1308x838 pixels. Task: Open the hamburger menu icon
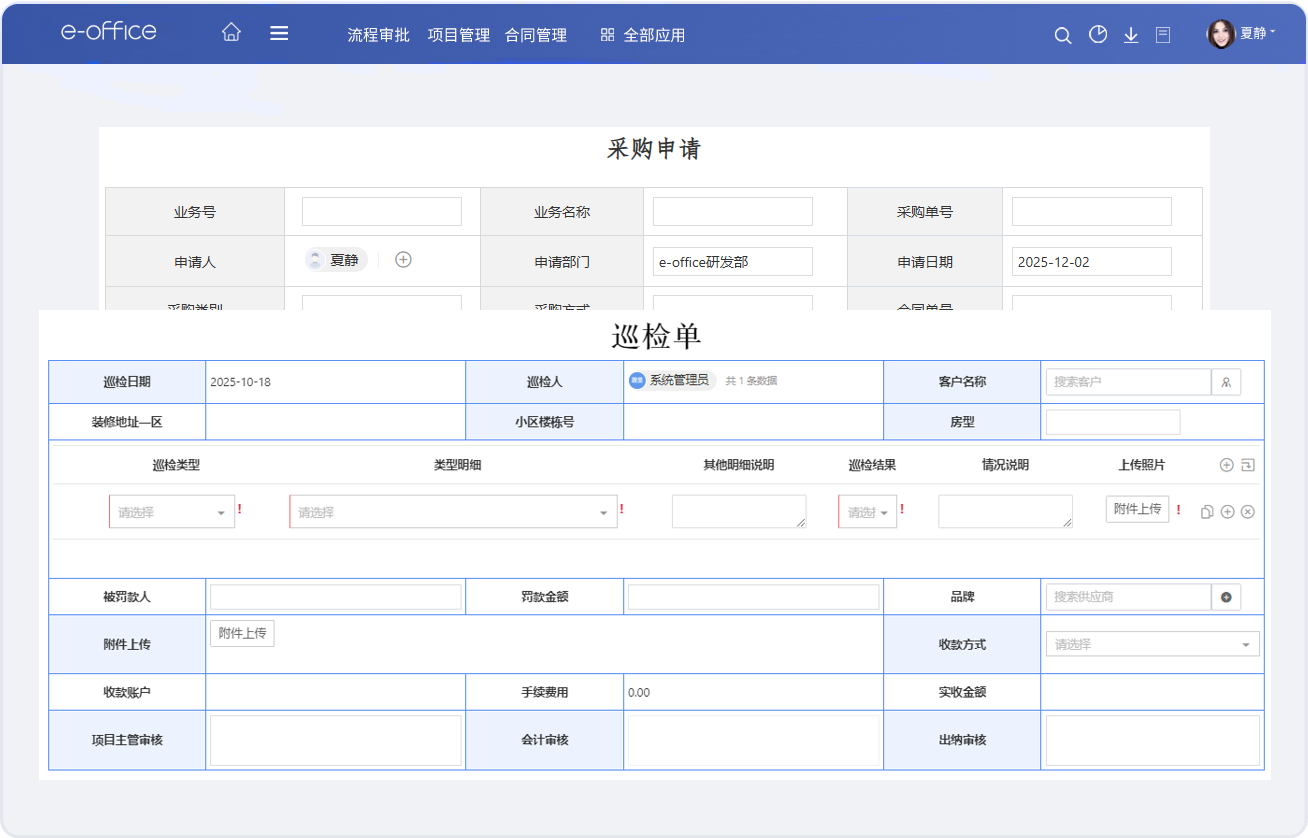tap(279, 33)
